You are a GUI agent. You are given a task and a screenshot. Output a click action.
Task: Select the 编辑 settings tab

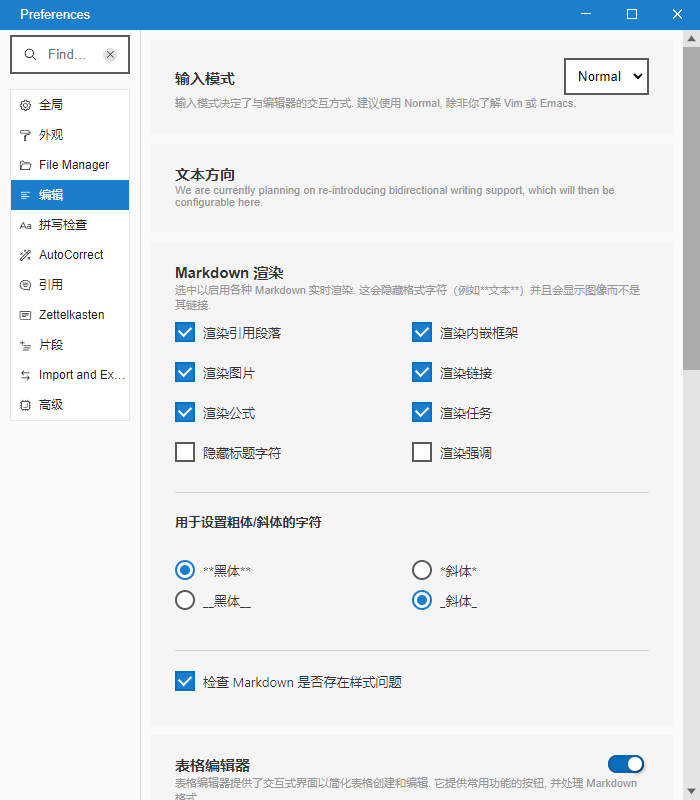pyautogui.click(x=70, y=195)
